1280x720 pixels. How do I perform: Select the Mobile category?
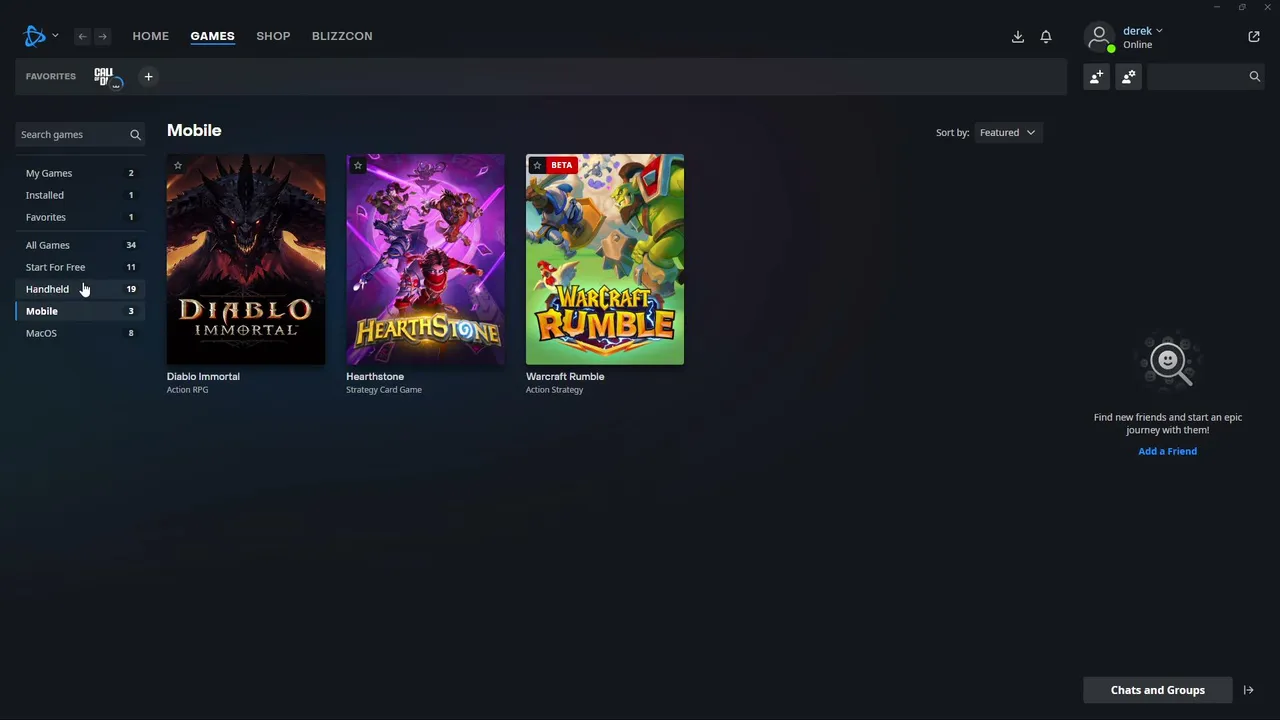pyautogui.click(x=80, y=311)
